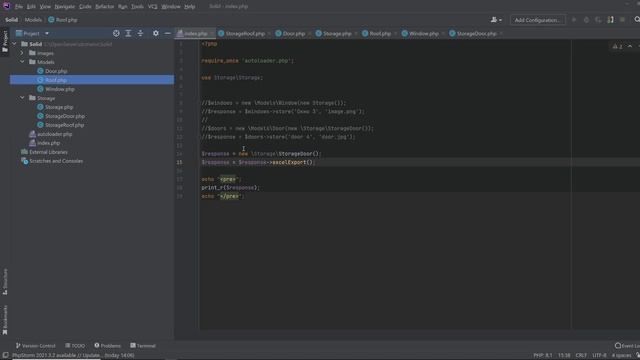Open the Bookmarks tool window side tab

point(5,320)
